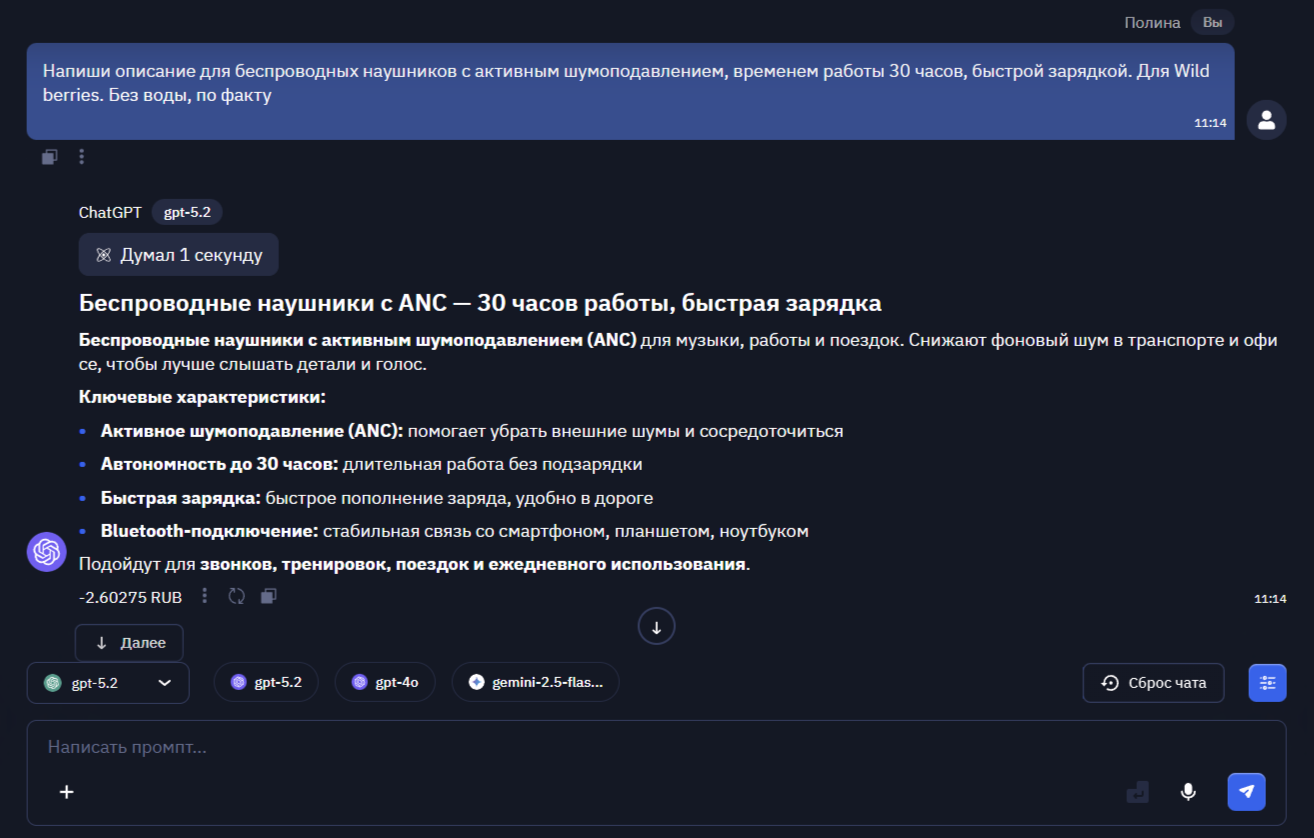Open model parameters with the blue sliders icon
The image size is (1314, 838).
click(1267, 682)
